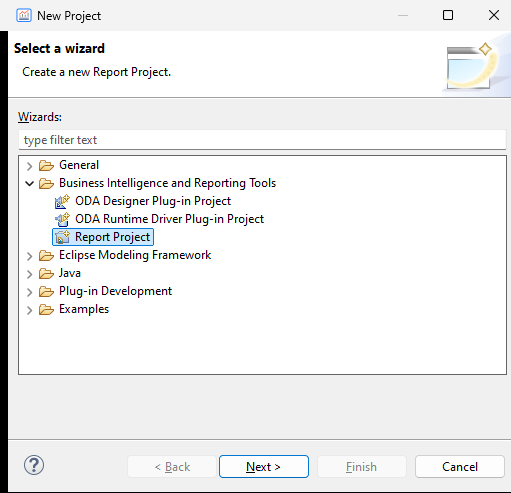Select Business Intelligence and Reporting Tools label

tap(167, 183)
